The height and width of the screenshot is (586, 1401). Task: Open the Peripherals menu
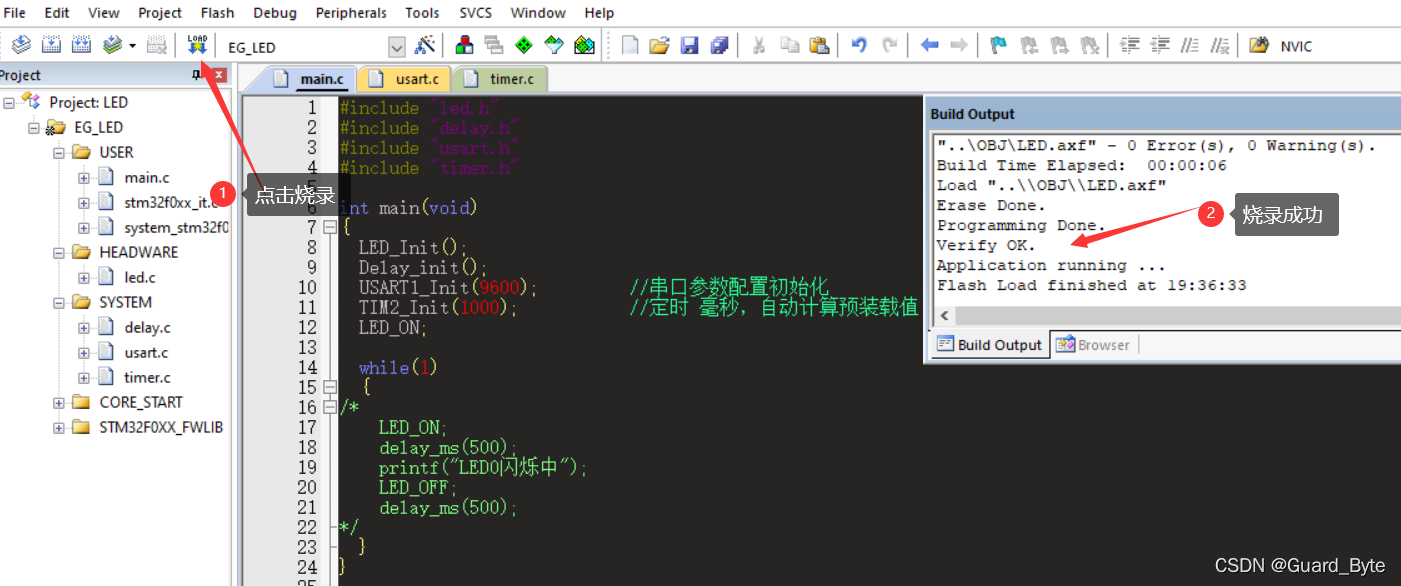point(351,13)
